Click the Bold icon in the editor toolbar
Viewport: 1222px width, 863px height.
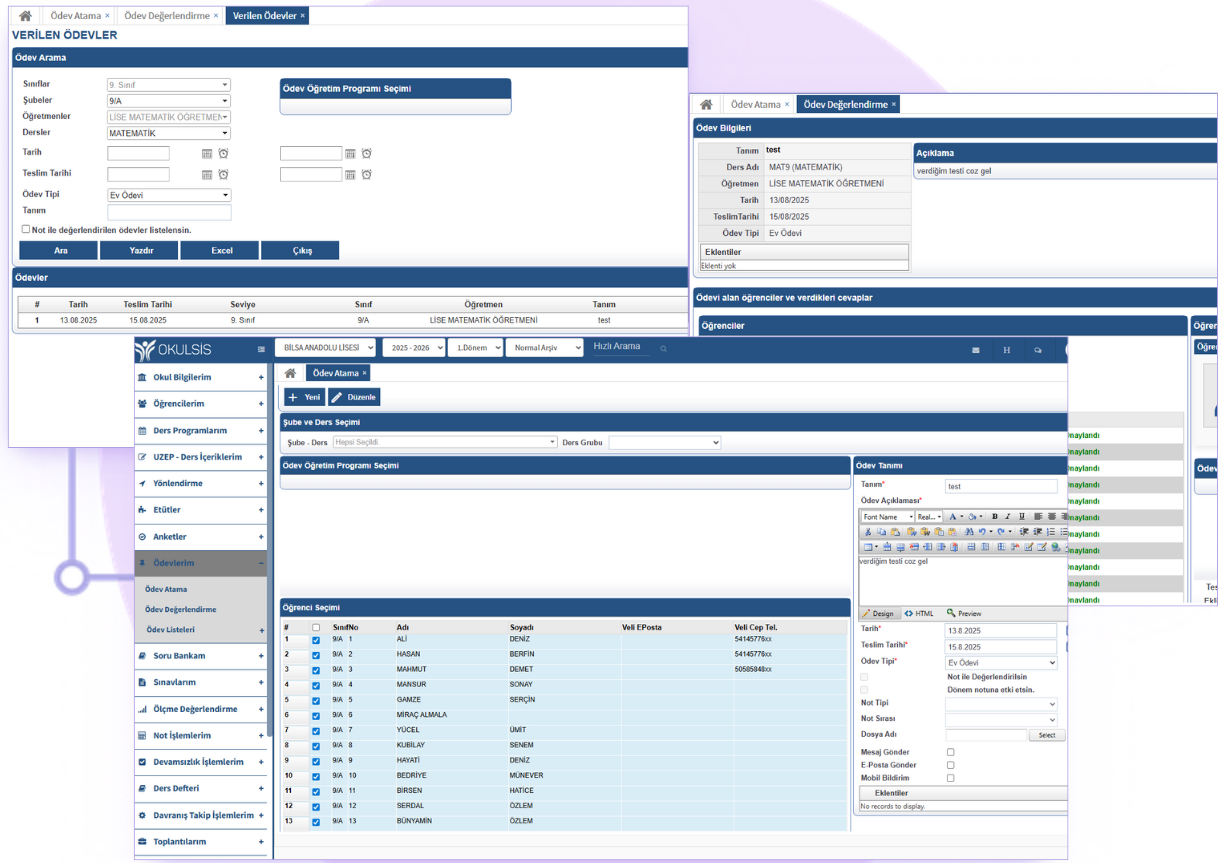995,517
